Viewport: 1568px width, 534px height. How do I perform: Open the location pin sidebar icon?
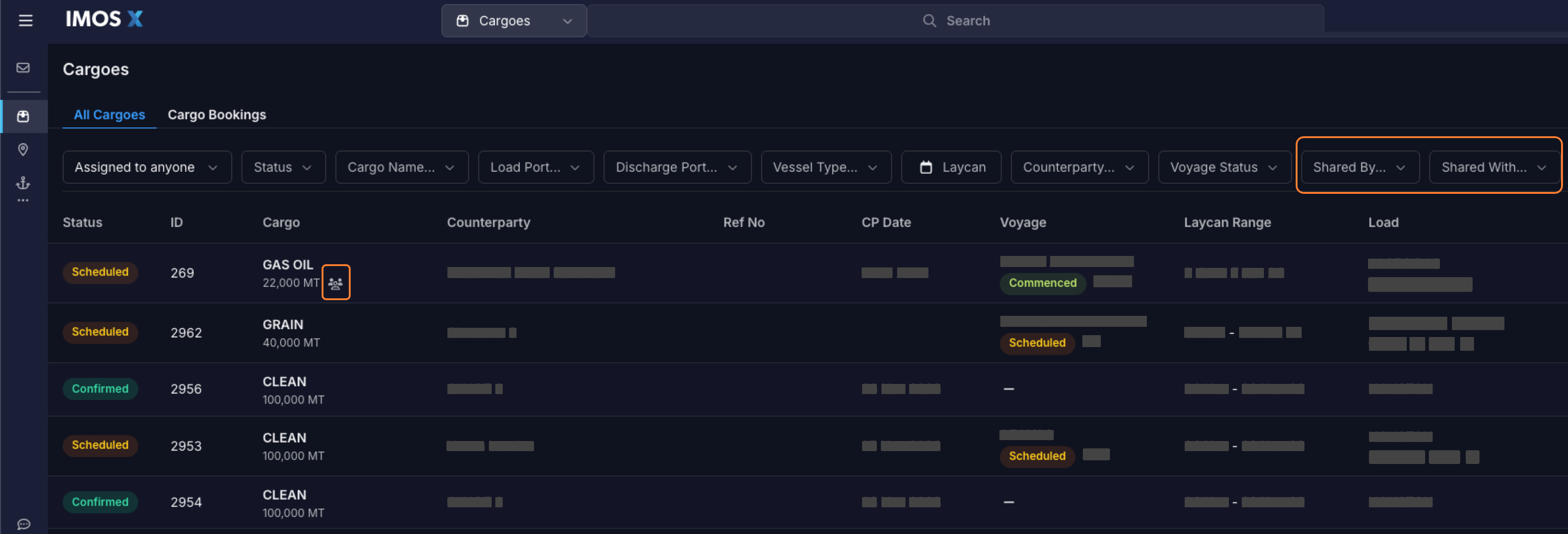pos(23,150)
